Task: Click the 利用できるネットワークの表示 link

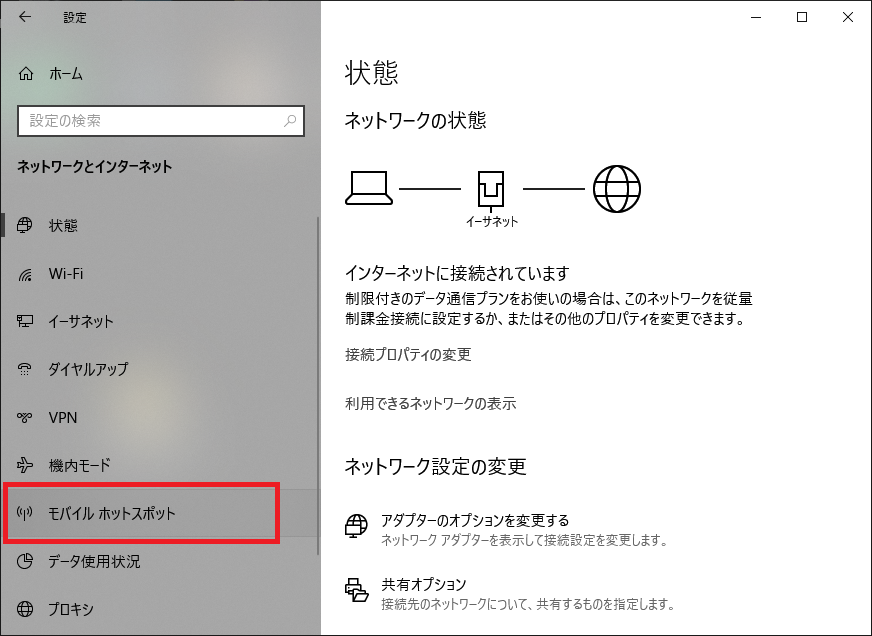Action: [430, 404]
